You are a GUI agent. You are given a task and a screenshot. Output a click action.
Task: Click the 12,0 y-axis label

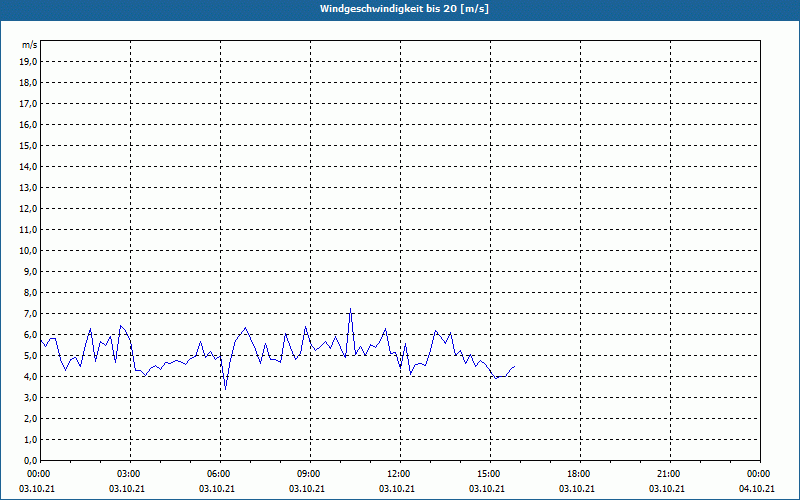28,209
